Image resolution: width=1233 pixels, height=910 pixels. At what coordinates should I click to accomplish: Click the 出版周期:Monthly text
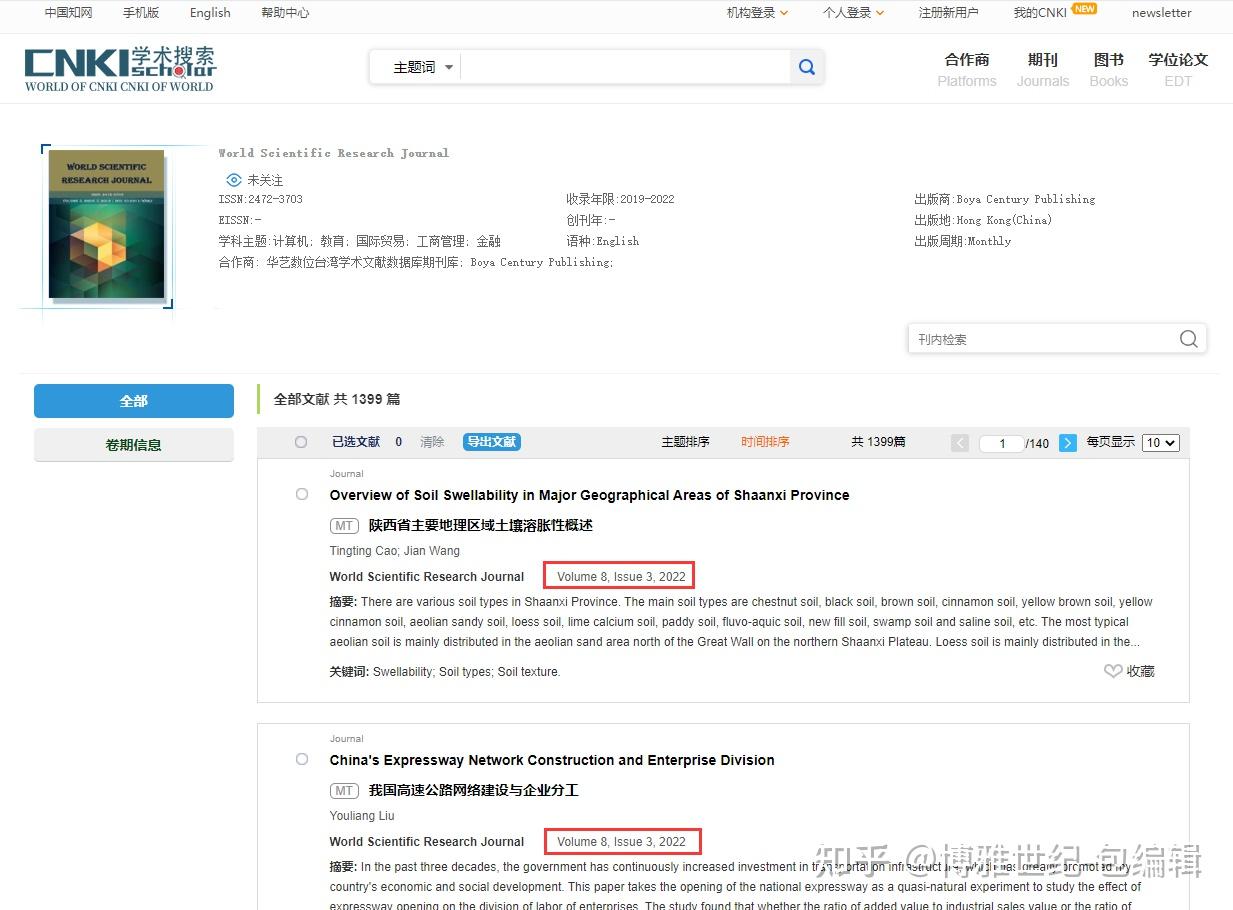tap(963, 241)
